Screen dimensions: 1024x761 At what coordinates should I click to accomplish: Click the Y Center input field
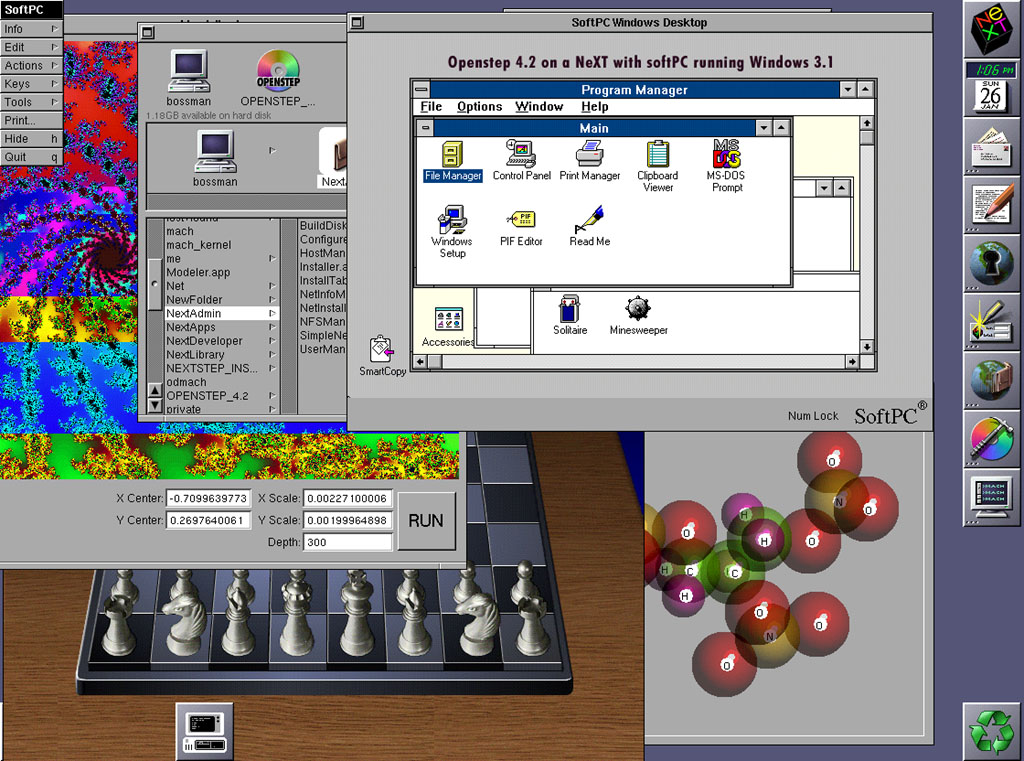208,520
